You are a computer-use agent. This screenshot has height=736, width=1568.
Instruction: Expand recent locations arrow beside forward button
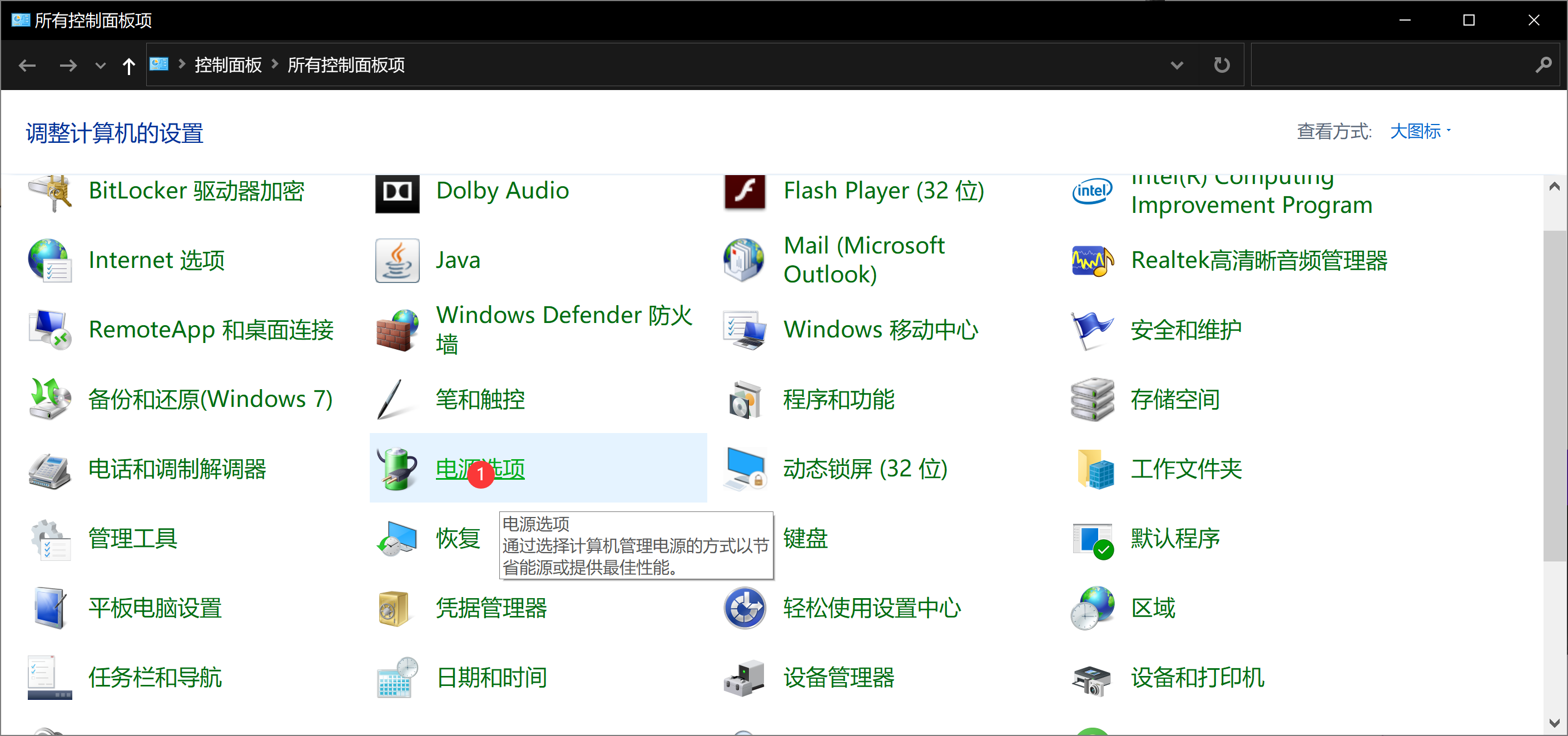[x=101, y=65]
